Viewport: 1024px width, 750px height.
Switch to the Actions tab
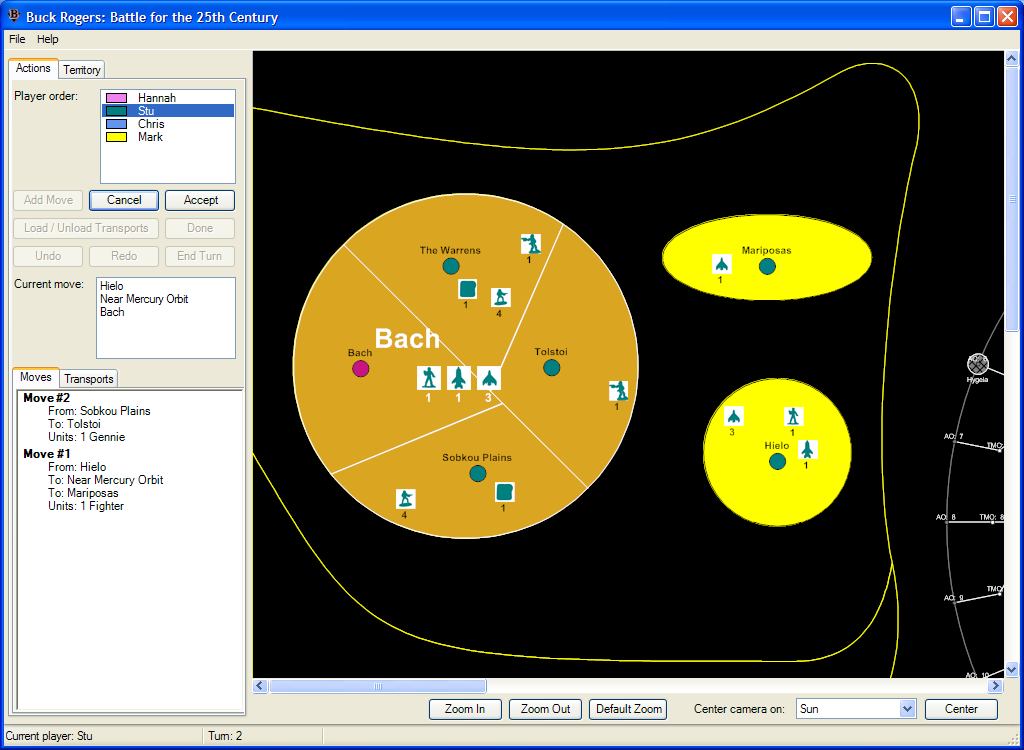(33, 68)
